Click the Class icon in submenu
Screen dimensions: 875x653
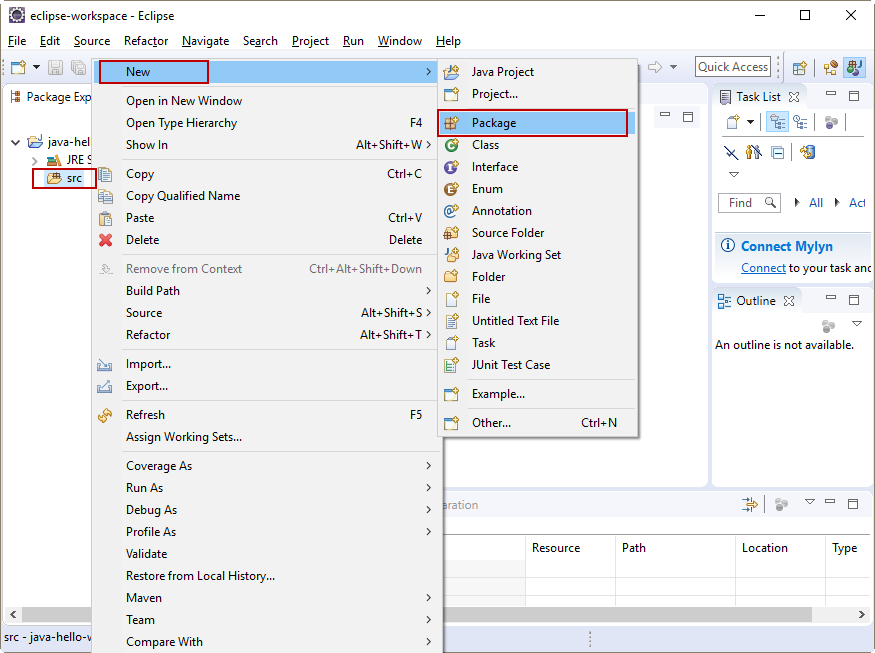click(x=451, y=145)
